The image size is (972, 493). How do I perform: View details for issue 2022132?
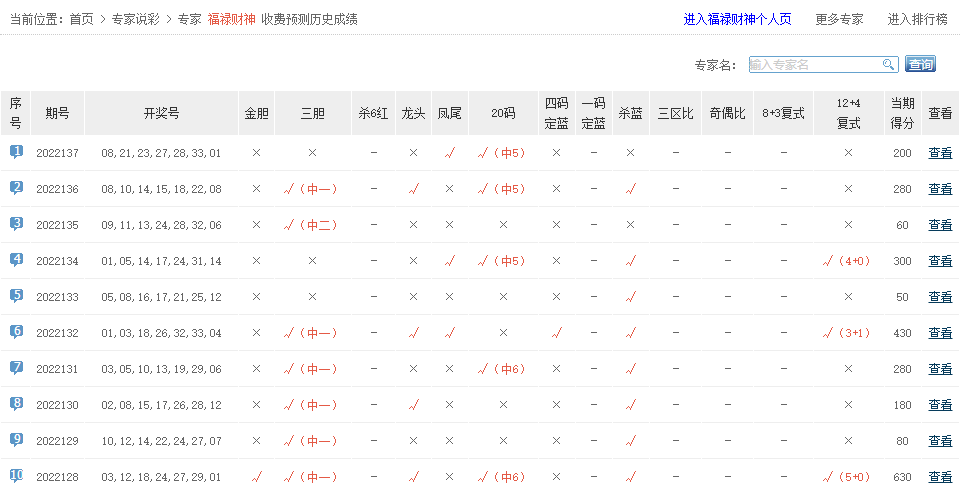click(x=940, y=333)
